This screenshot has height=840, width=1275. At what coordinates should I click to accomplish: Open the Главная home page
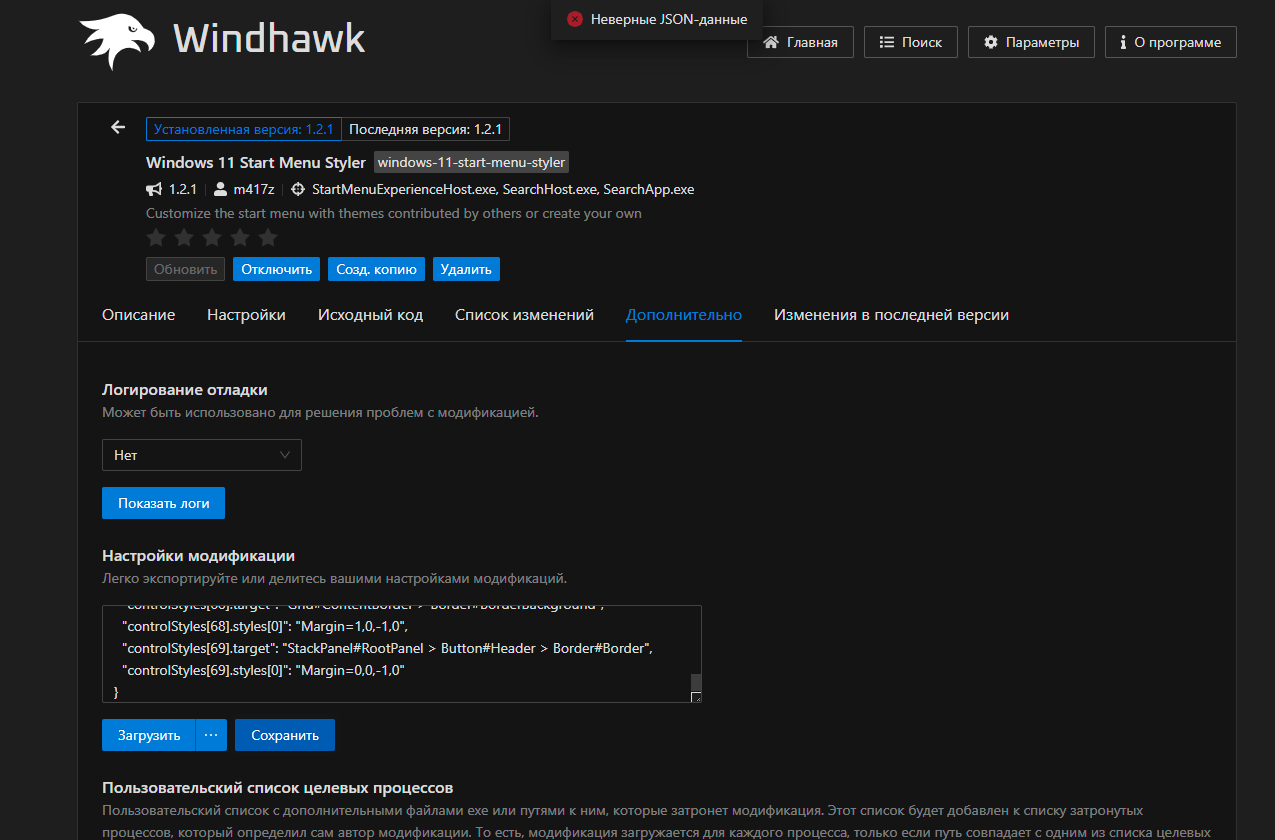click(800, 42)
